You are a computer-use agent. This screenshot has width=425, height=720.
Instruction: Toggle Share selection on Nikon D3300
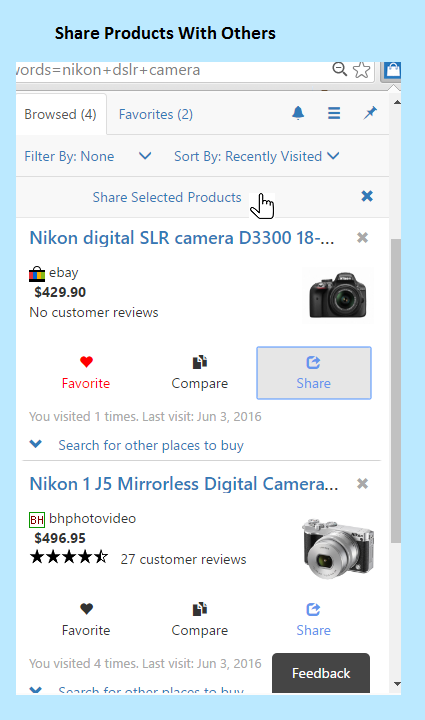(x=314, y=373)
